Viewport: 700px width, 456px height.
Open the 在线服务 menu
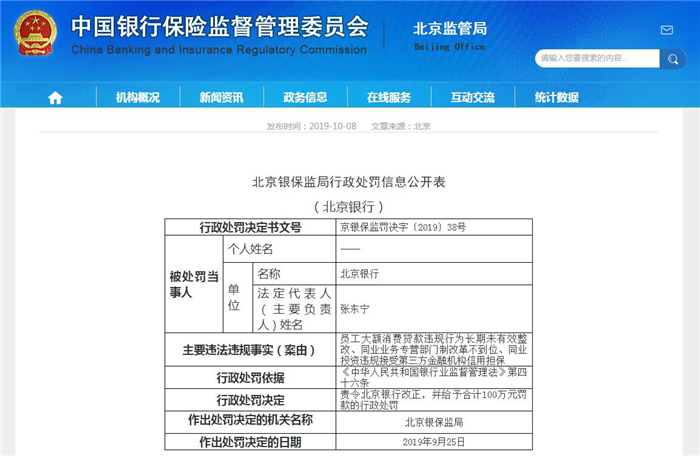[x=389, y=97]
